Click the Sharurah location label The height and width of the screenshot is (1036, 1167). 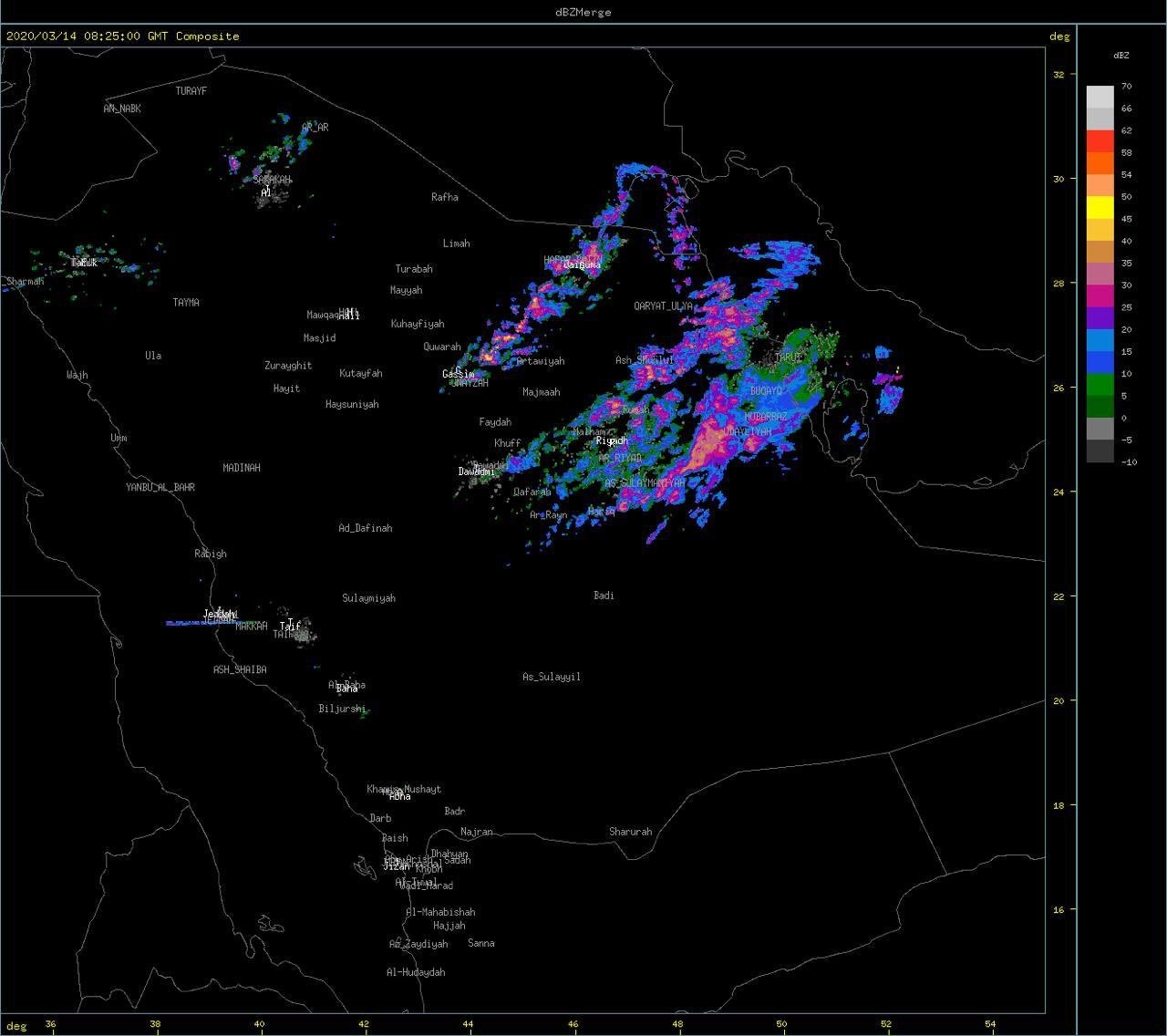tap(630, 832)
